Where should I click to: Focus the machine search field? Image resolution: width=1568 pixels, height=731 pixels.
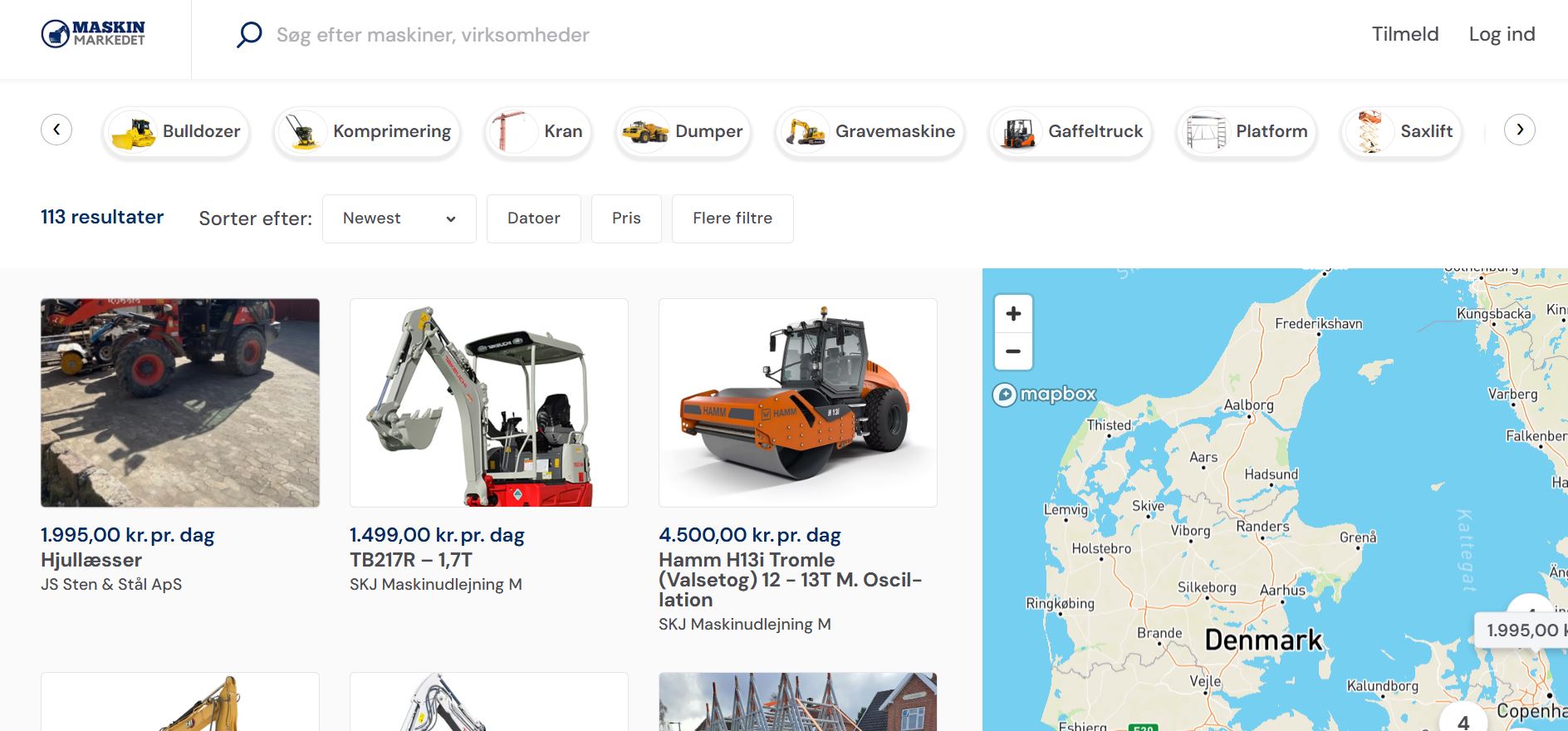pos(433,35)
